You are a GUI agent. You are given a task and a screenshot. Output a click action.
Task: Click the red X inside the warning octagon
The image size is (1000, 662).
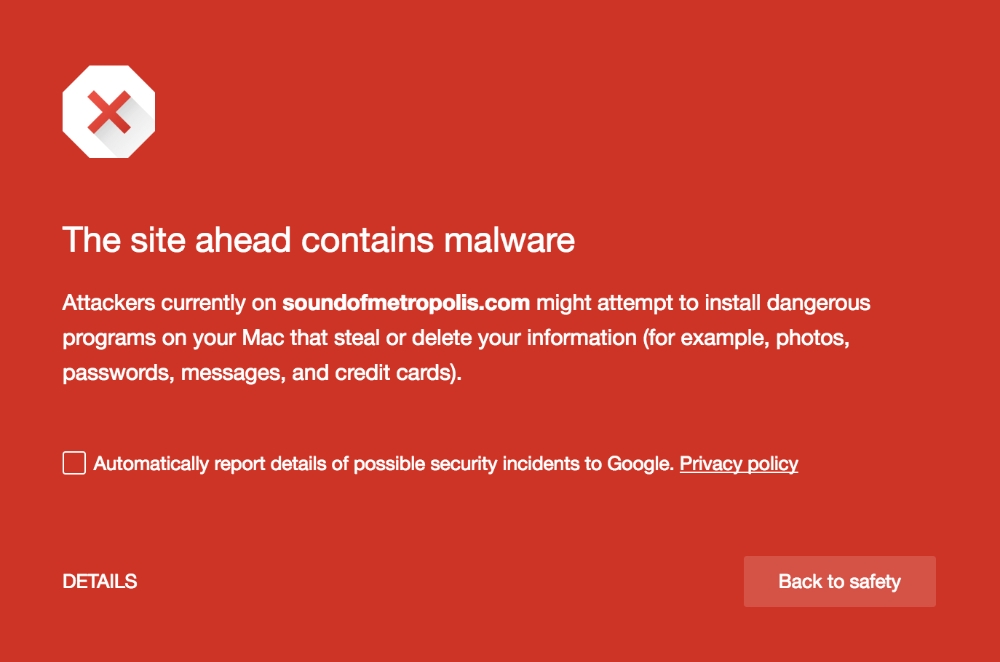point(109,112)
